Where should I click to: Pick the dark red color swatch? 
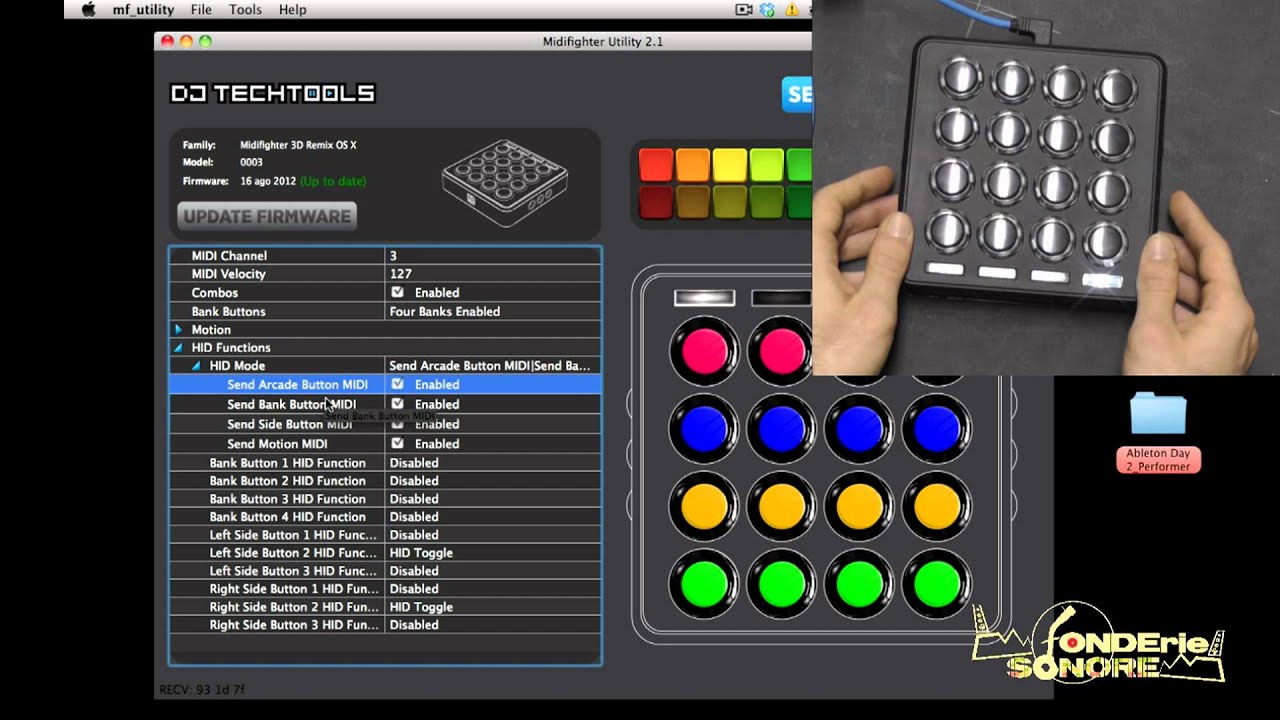click(656, 202)
